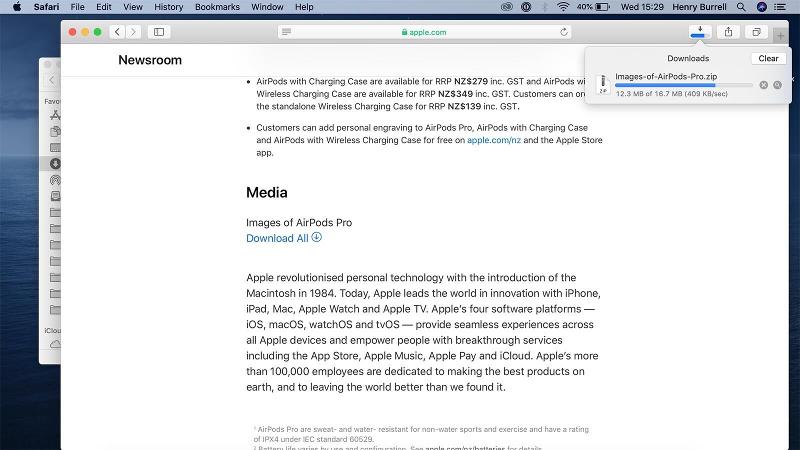Image resolution: width=800 pixels, height=450 pixels.
Task: Select Documents icon in Finder sidebar
Action: click(55, 132)
